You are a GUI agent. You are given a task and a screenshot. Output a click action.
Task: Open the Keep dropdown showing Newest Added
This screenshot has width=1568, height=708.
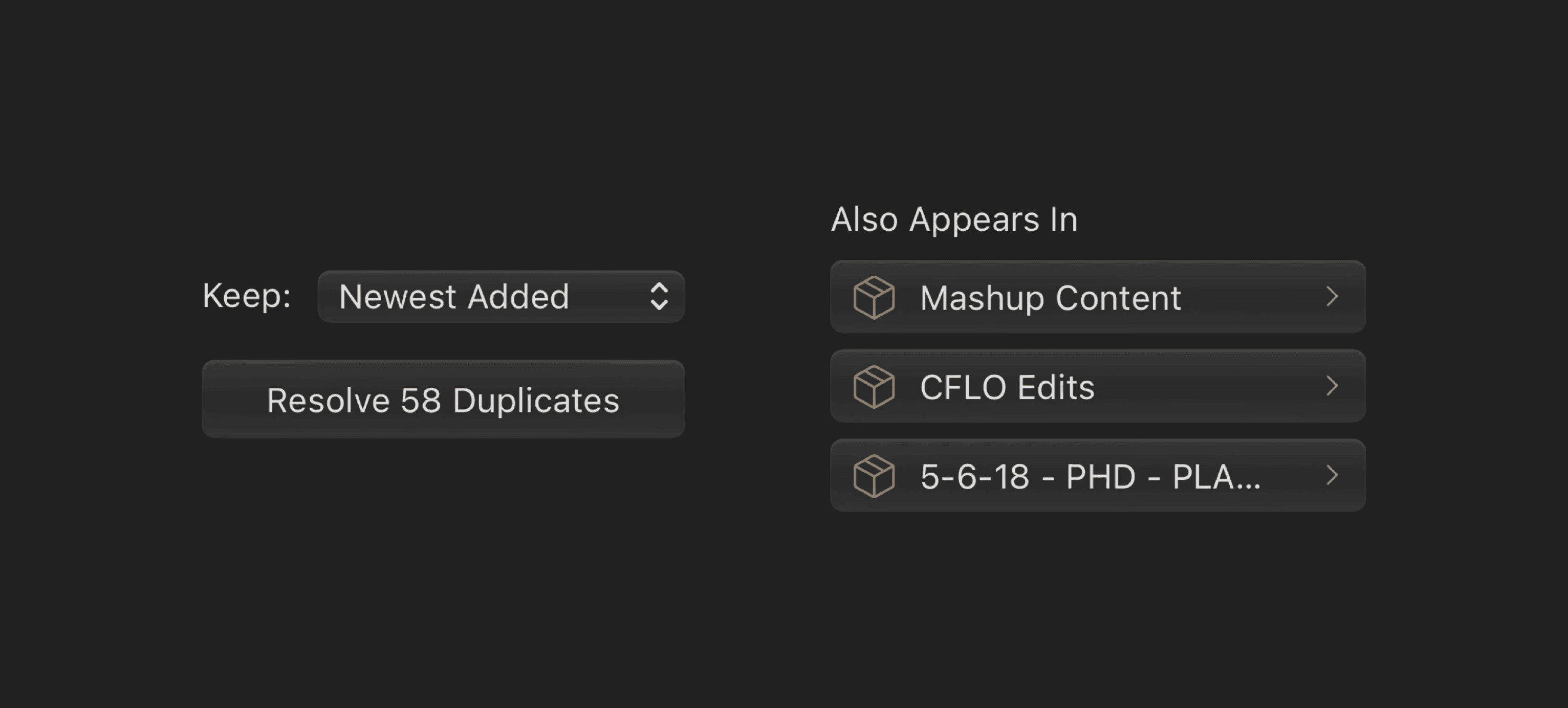point(500,297)
